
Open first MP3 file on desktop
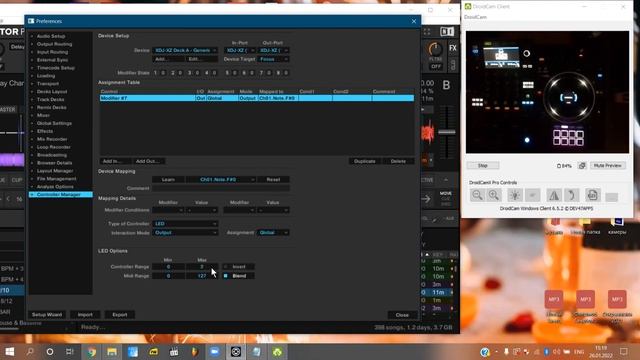553,299
